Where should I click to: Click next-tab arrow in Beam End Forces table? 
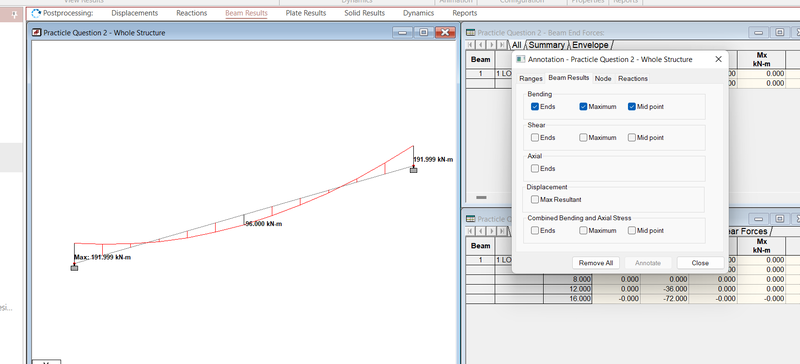[x=490, y=45]
